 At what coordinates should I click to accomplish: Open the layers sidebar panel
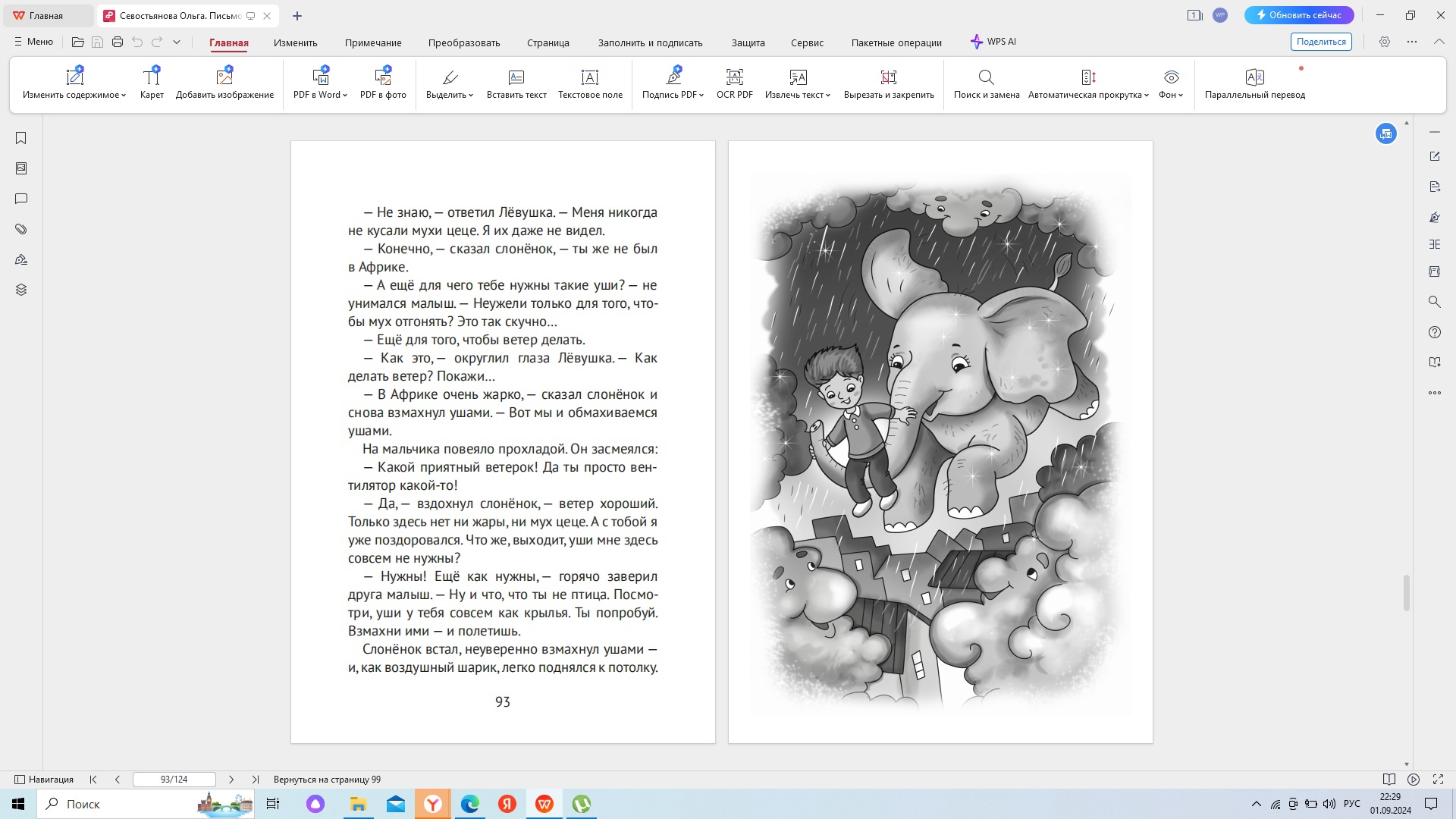[x=21, y=290]
